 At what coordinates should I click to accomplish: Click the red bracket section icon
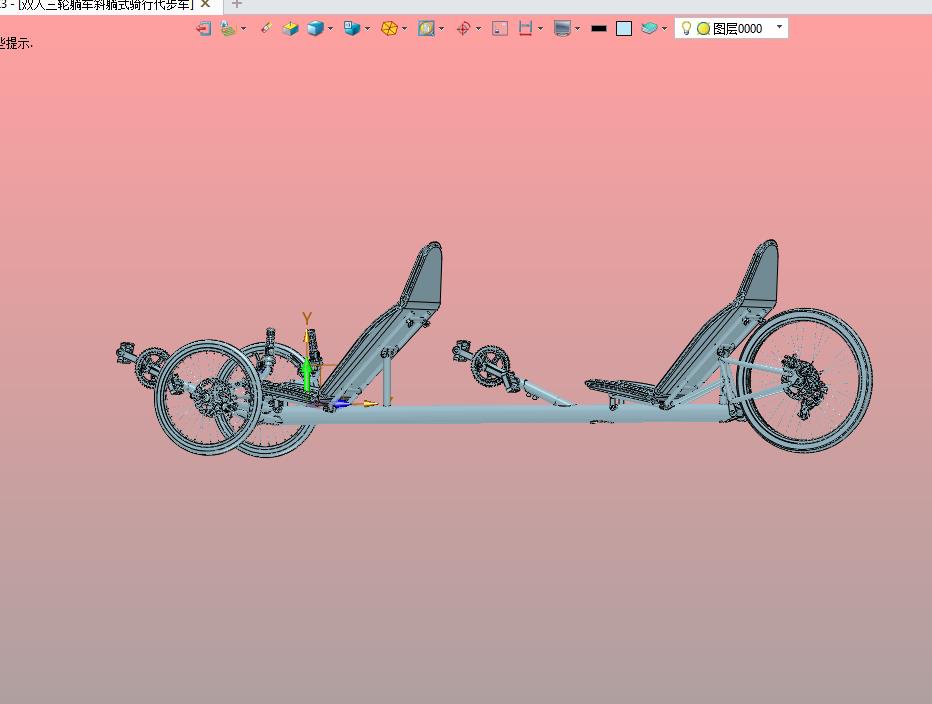point(525,29)
